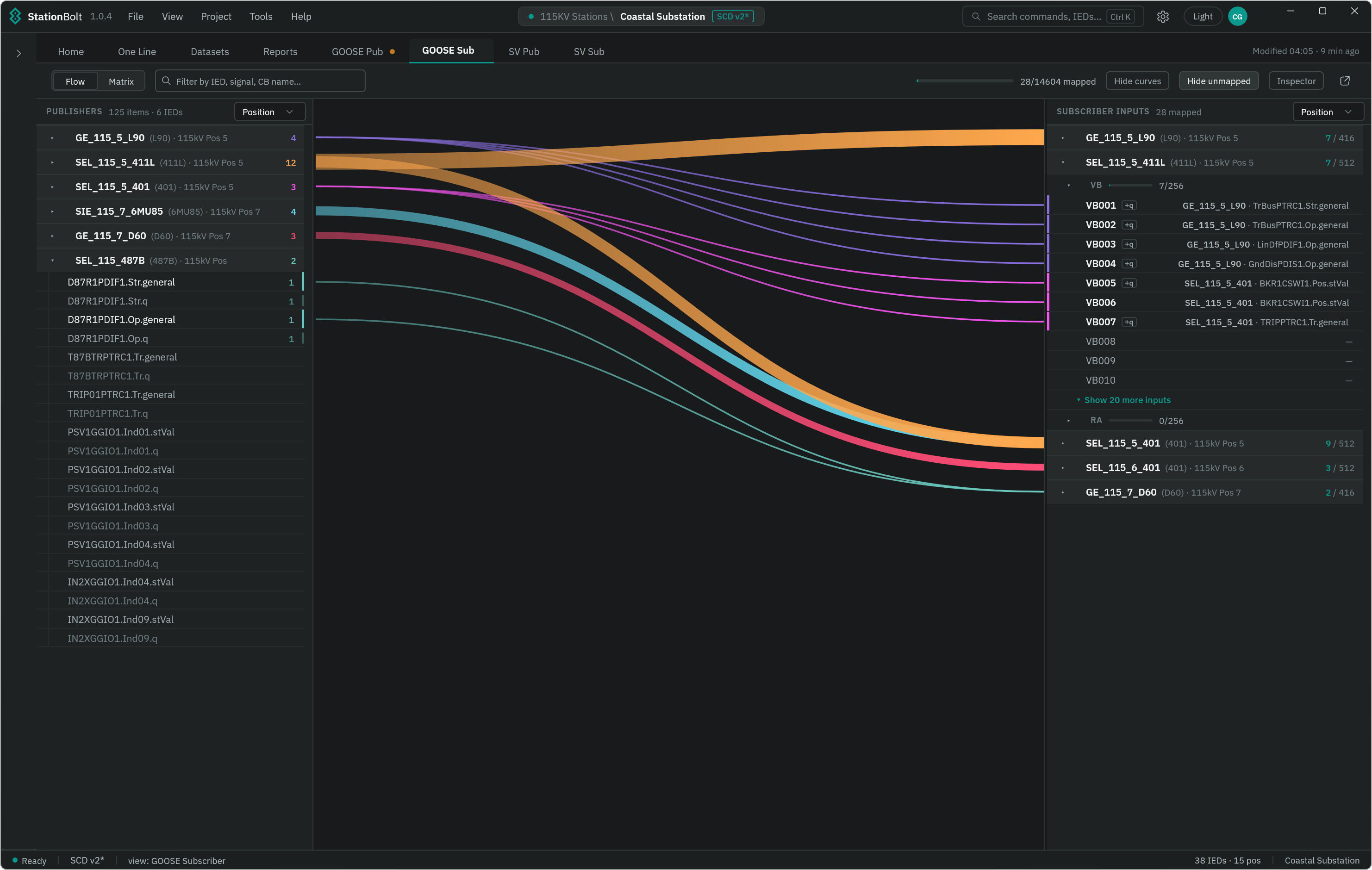Image resolution: width=1372 pixels, height=870 pixels.
Task: Click the +q badge on VB007
Action: (1129, 323)
